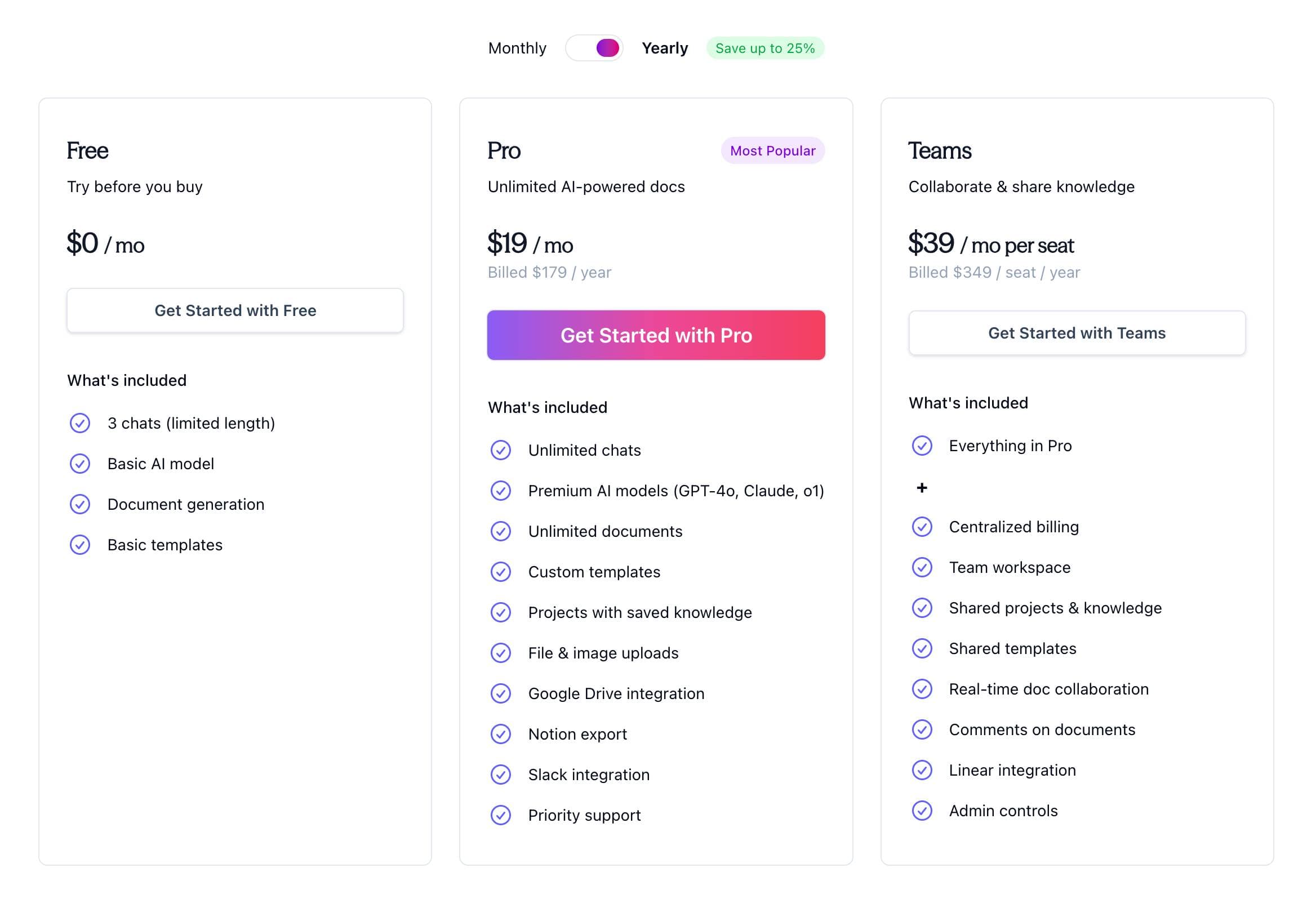Screen dimensions: 1316x899
Task: Click the plus sign in Teams column
Action: (921, 487)
